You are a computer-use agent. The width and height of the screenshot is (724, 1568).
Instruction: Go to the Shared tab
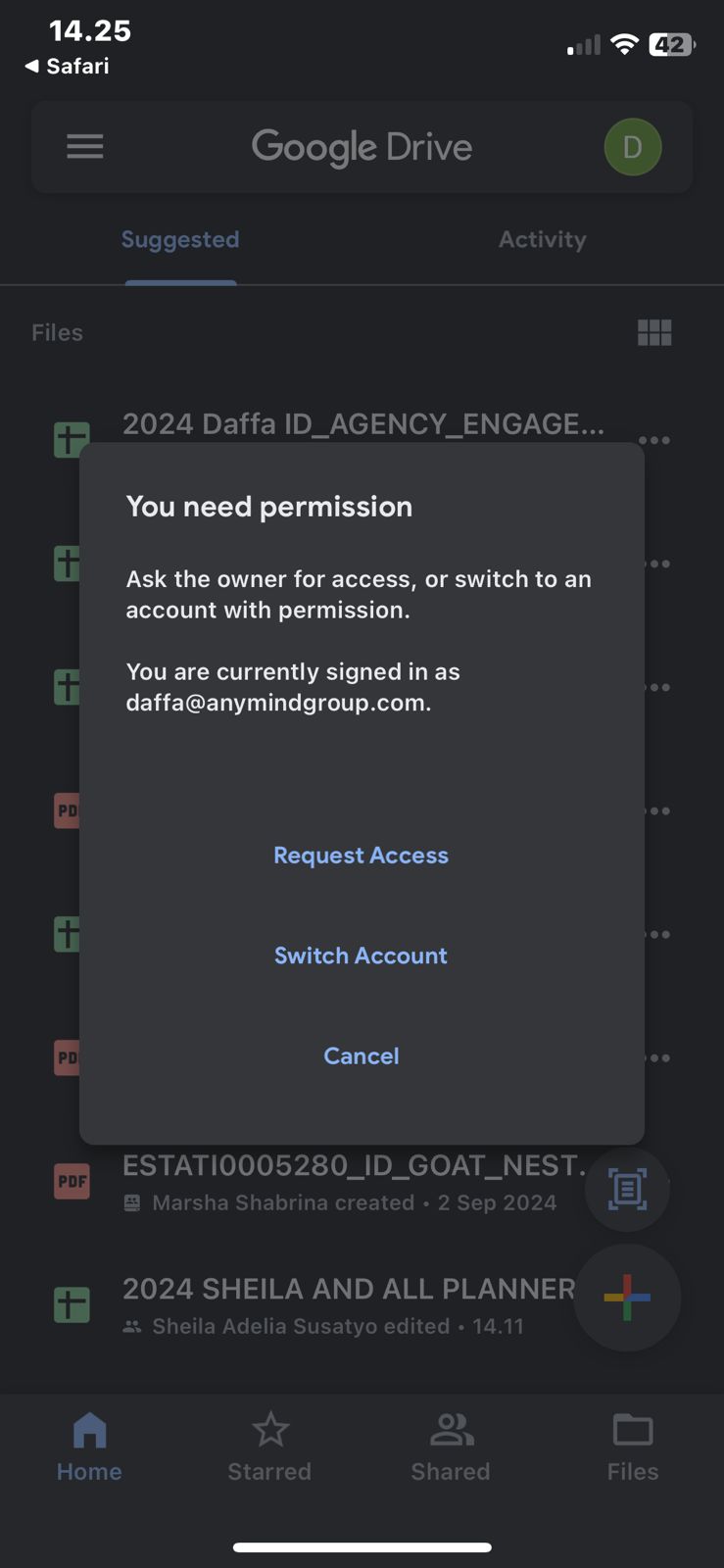(x=451, y=1447)
